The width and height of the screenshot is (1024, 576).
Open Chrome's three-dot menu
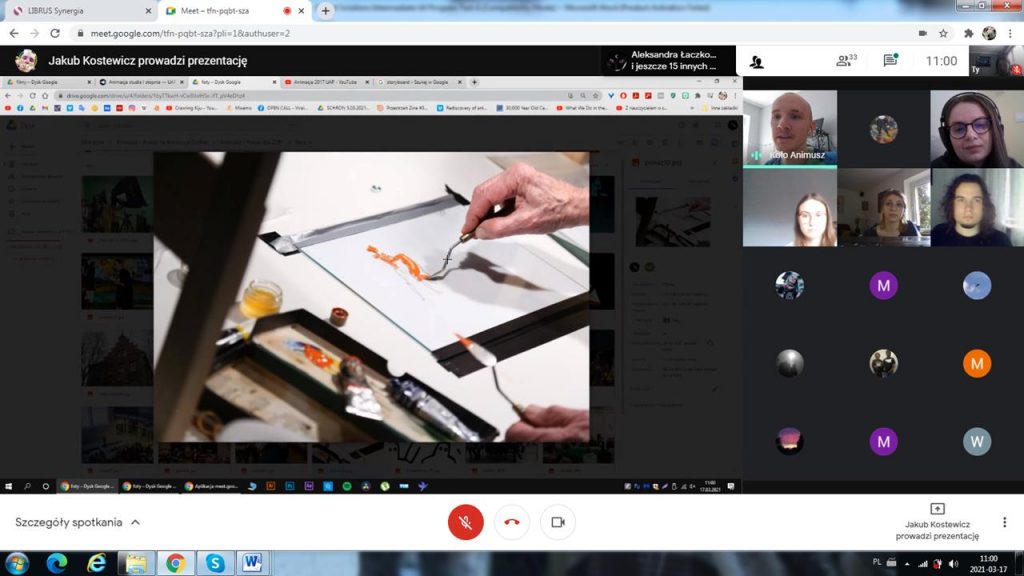[x=1011, y=33]
